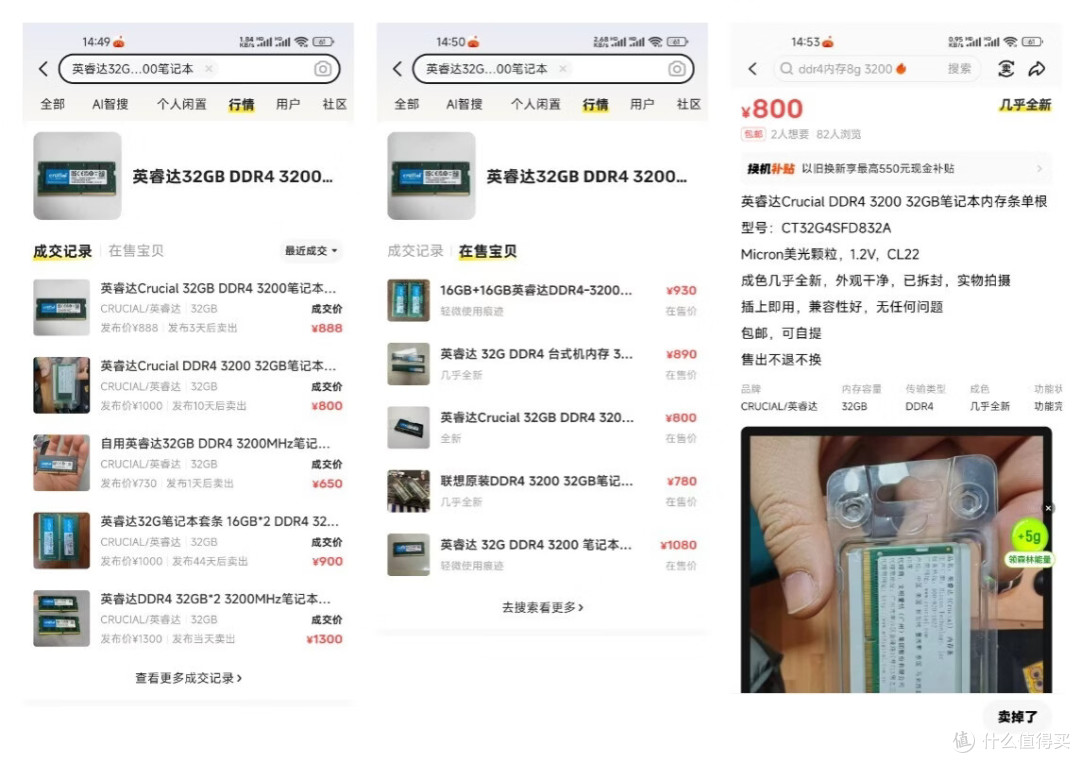Open large memory stick photo in listing

tap(896, 560)
